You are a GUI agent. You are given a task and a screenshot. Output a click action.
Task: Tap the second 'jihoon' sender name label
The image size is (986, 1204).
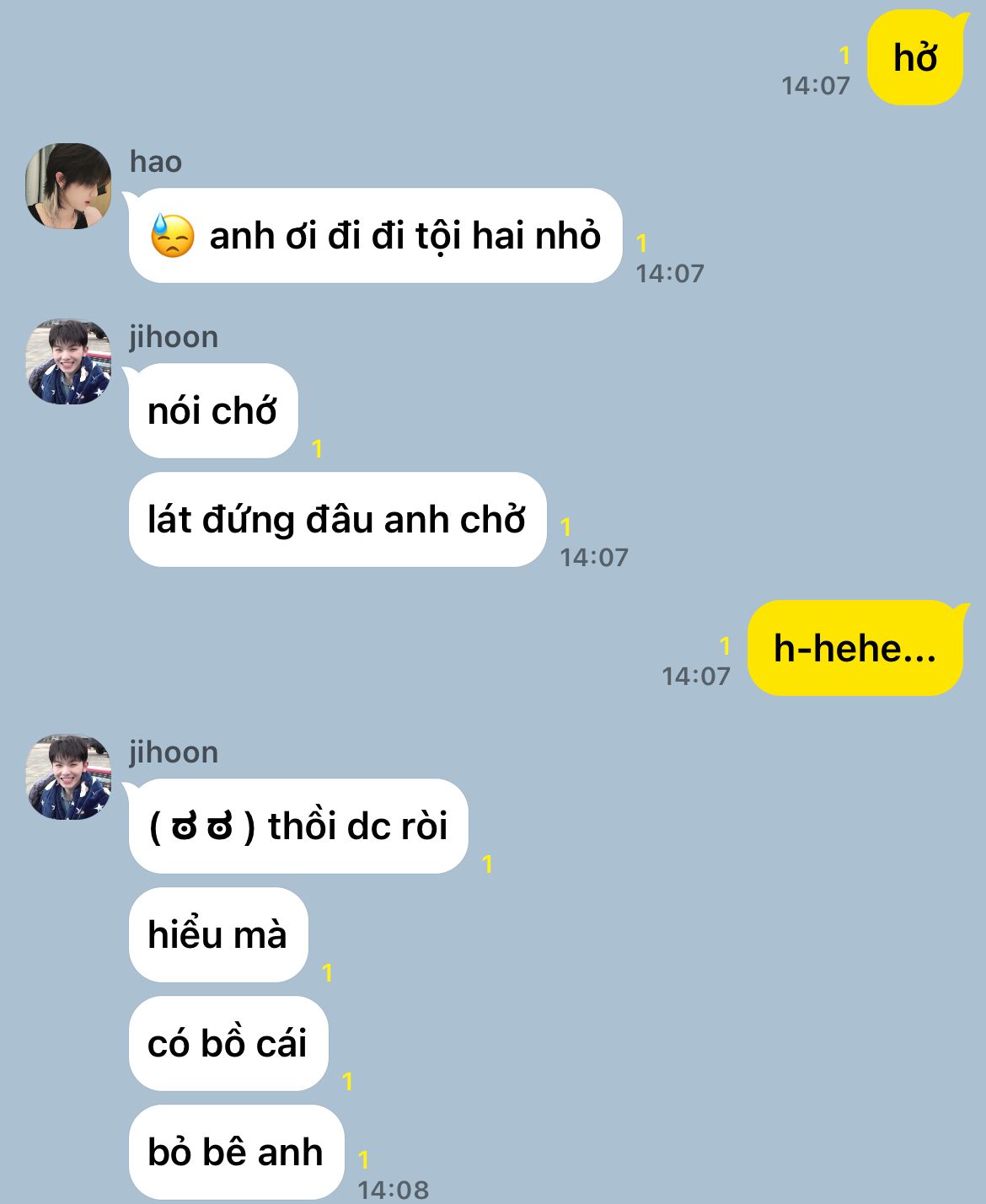click(x=174, y=752)
